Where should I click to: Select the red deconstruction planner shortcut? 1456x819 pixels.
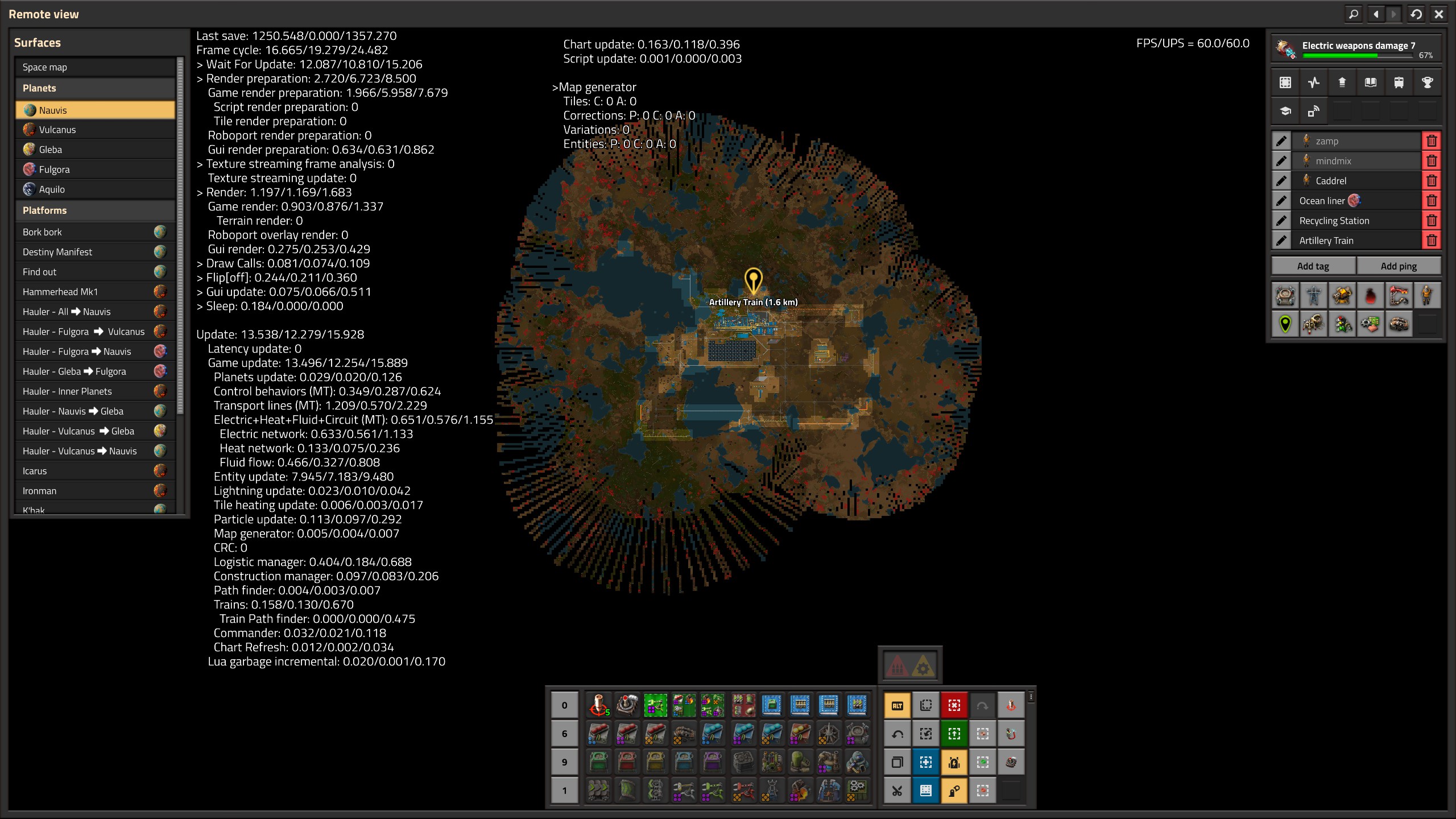pos(954,705)
